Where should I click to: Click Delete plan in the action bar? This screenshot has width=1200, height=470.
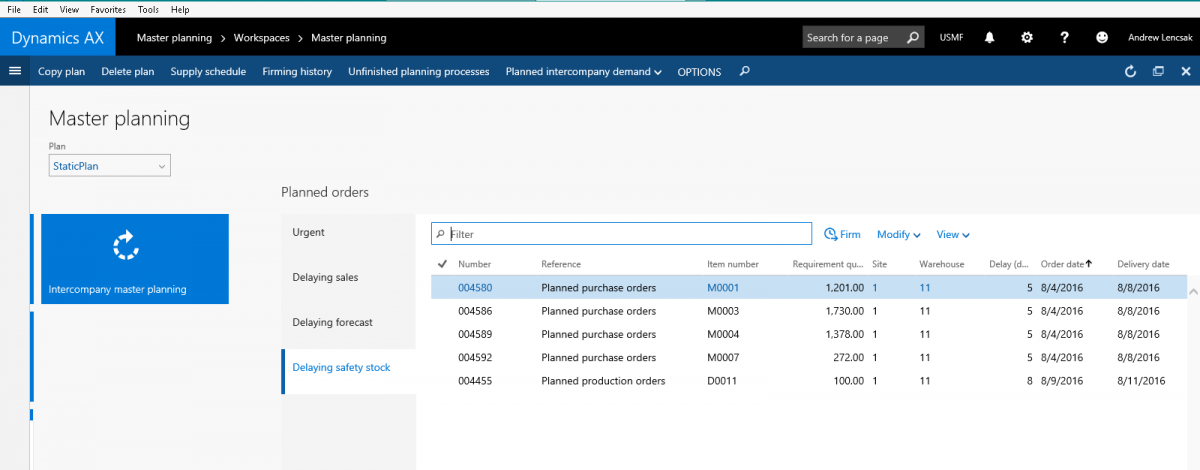(x=128, y=72)
